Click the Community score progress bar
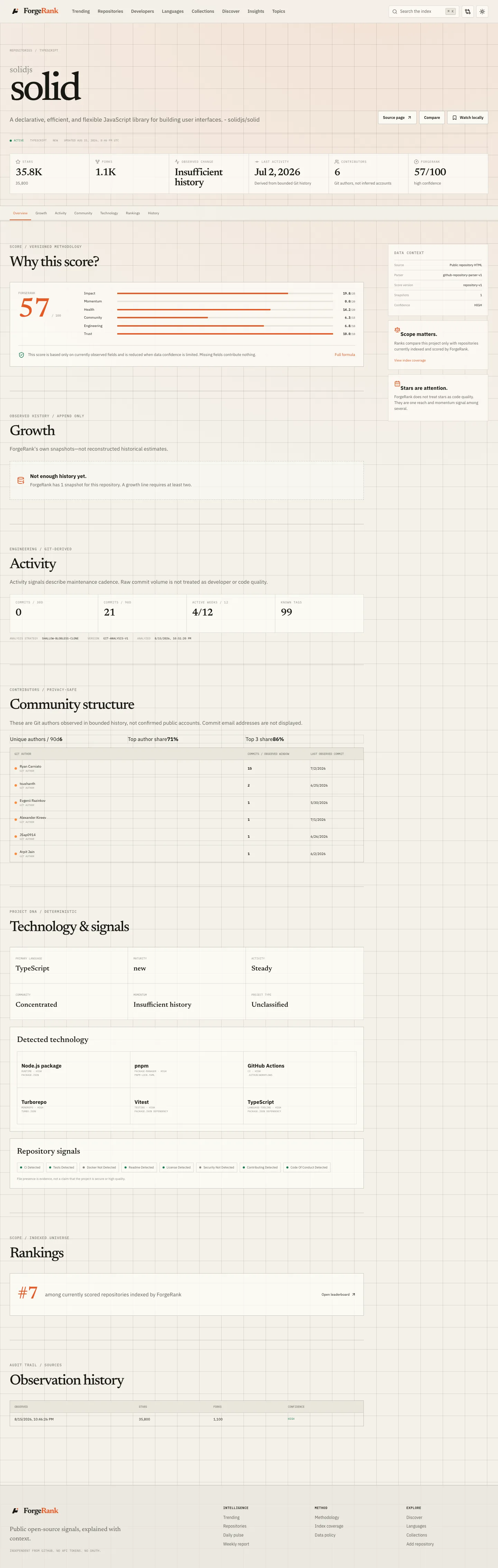The width and height of the screenshot is (498, 1568). [225, 318]
